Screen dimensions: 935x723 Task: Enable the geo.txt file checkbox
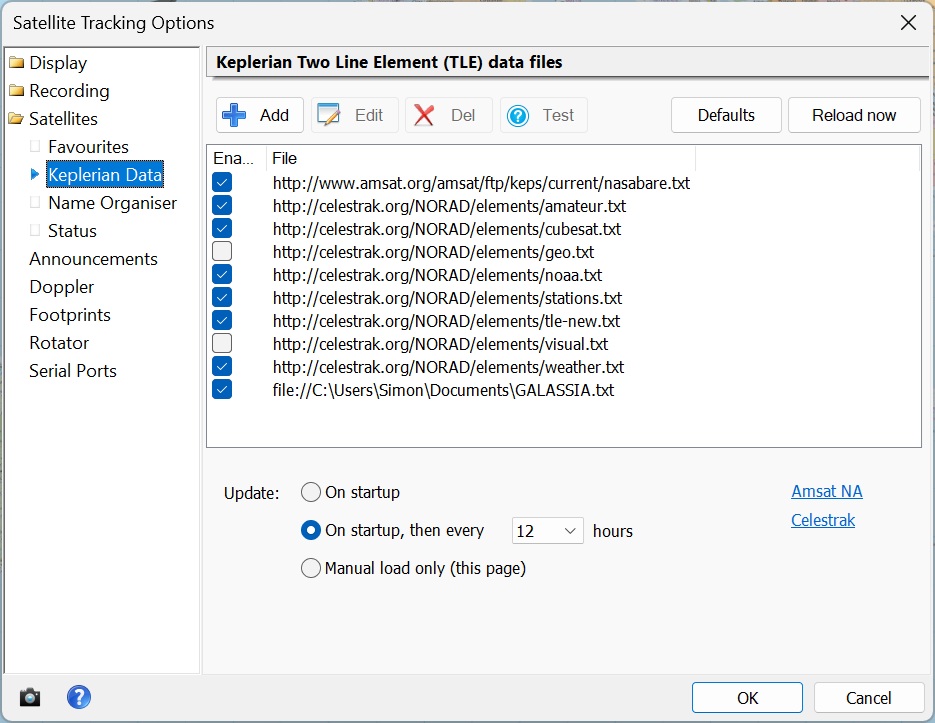(x=222, y=252)
